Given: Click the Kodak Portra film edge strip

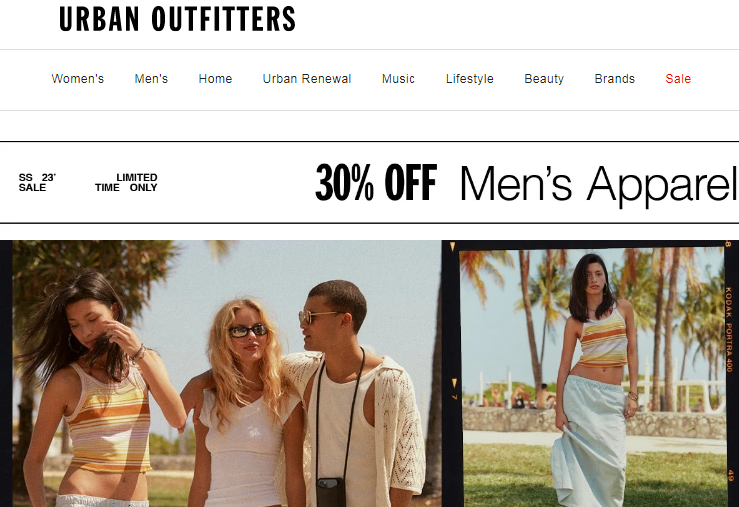Looking at the screenshot, I should (x=729, y=330).
